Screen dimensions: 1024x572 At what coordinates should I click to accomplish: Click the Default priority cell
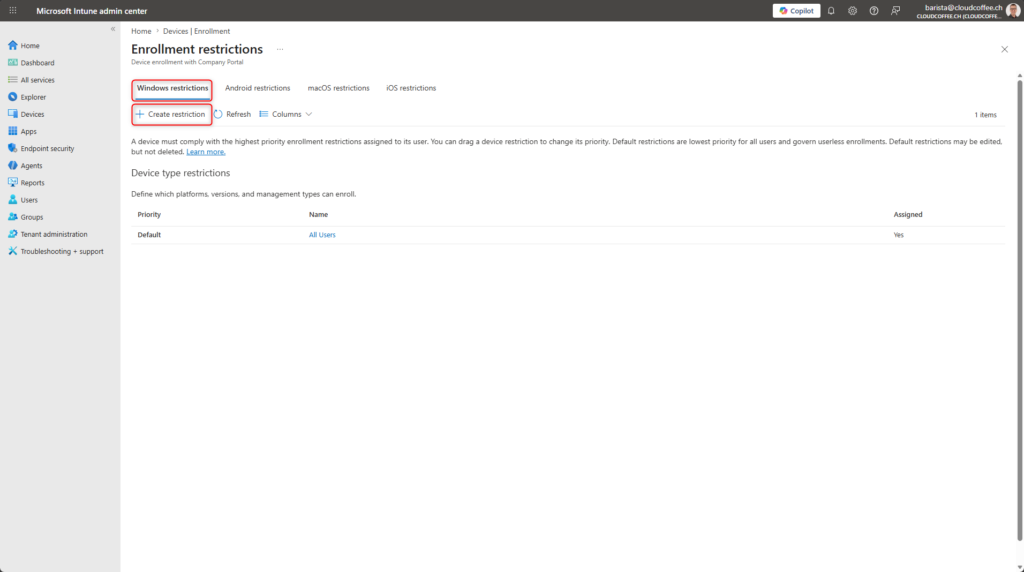tap(149, 235)
